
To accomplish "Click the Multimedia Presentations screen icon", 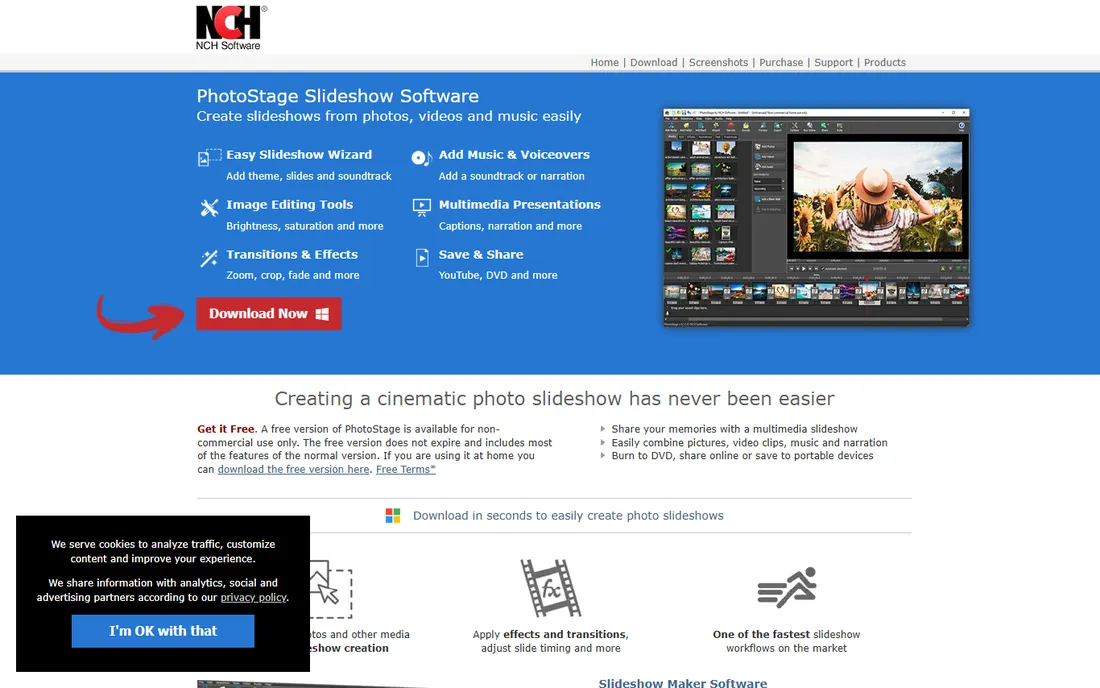I will coord(422,208).
